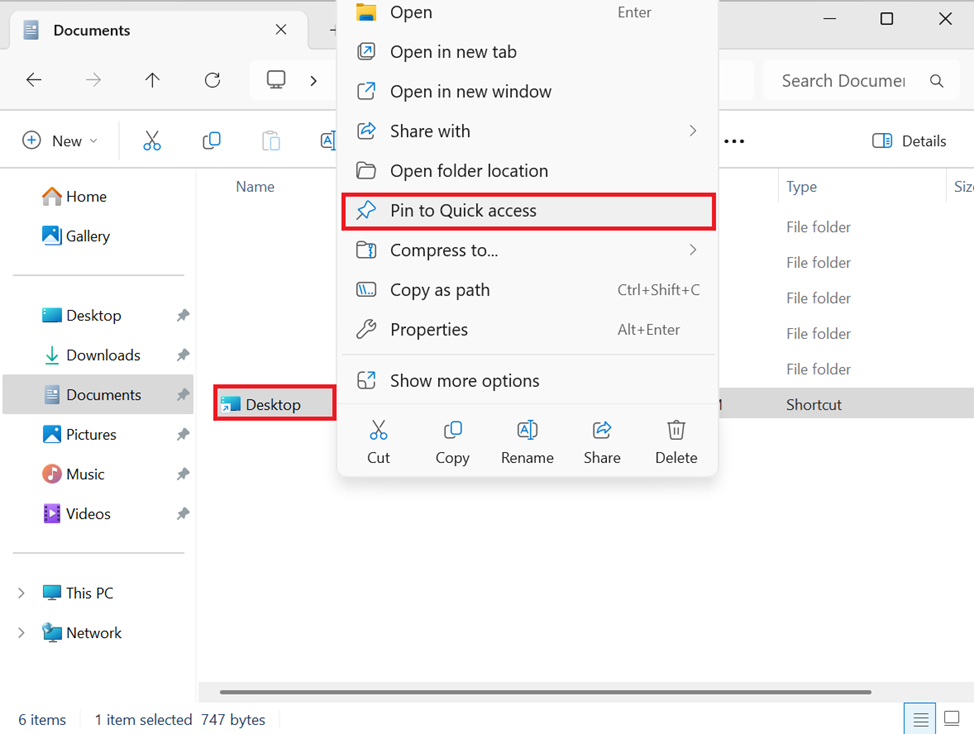Screen dimensions: 974x734
Task: Choose Open folder location
Action: [528, 171]
